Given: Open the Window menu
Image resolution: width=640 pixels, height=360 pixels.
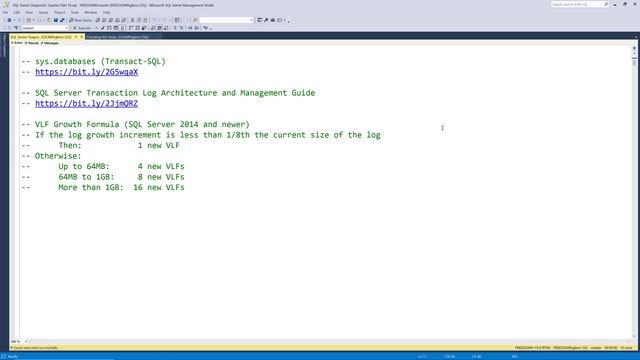Looking at the screenshot, I should (91, 12).
